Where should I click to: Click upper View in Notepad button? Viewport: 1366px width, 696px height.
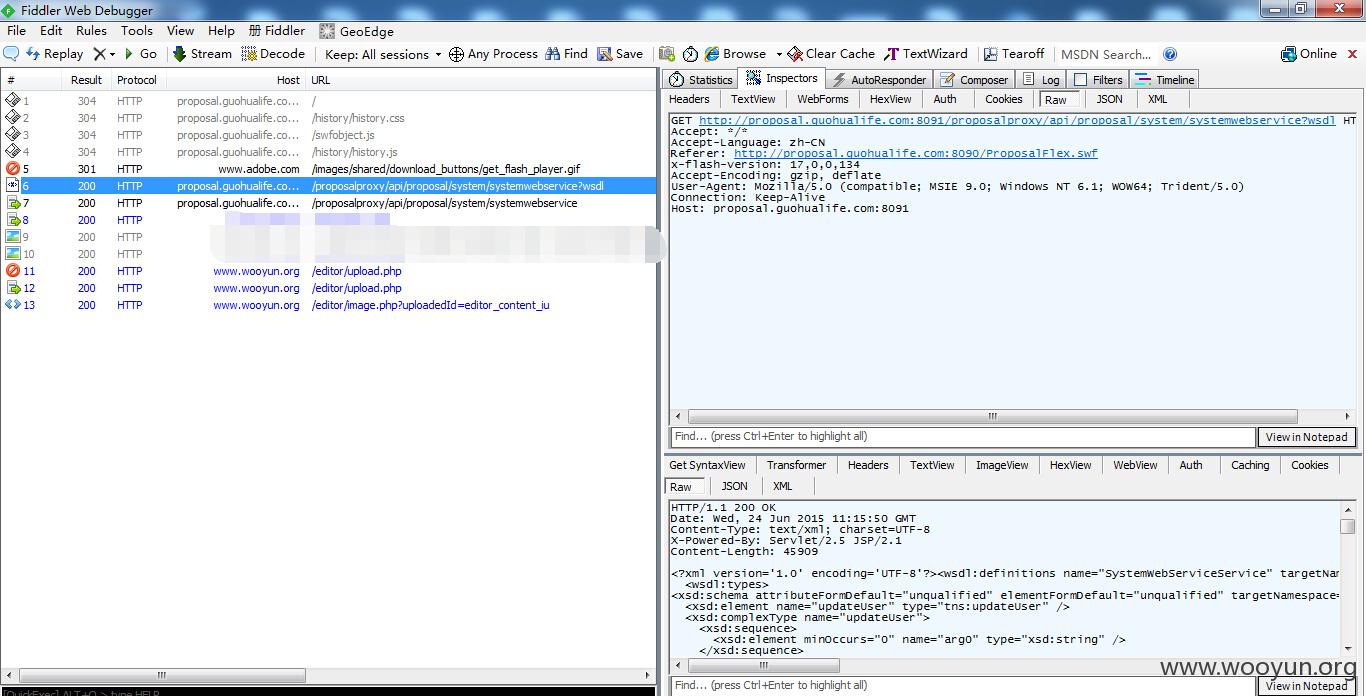(x=1306, y=437)
